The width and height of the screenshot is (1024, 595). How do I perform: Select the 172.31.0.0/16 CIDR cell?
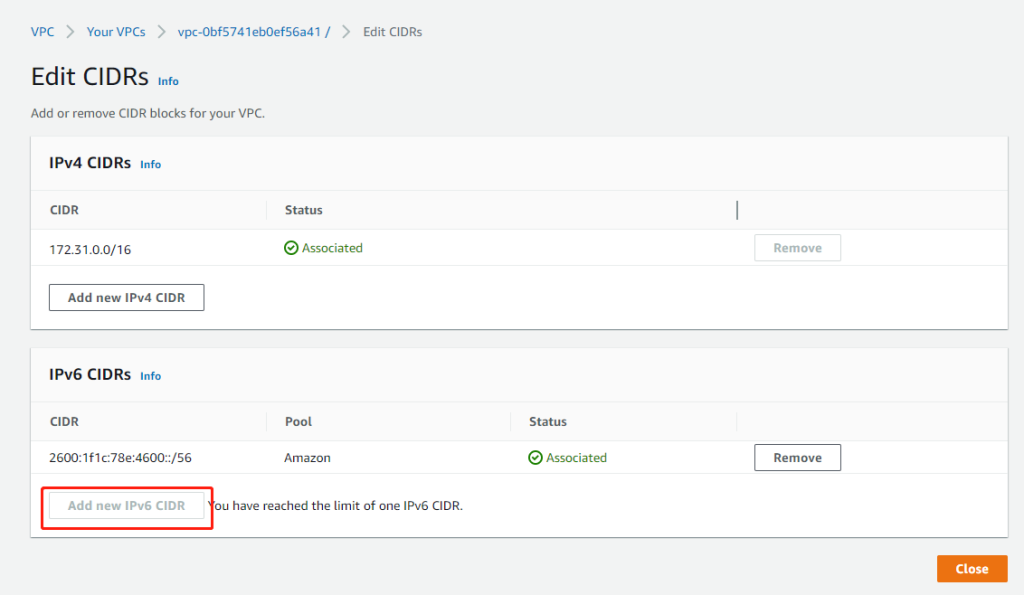(x=90, y=249)
